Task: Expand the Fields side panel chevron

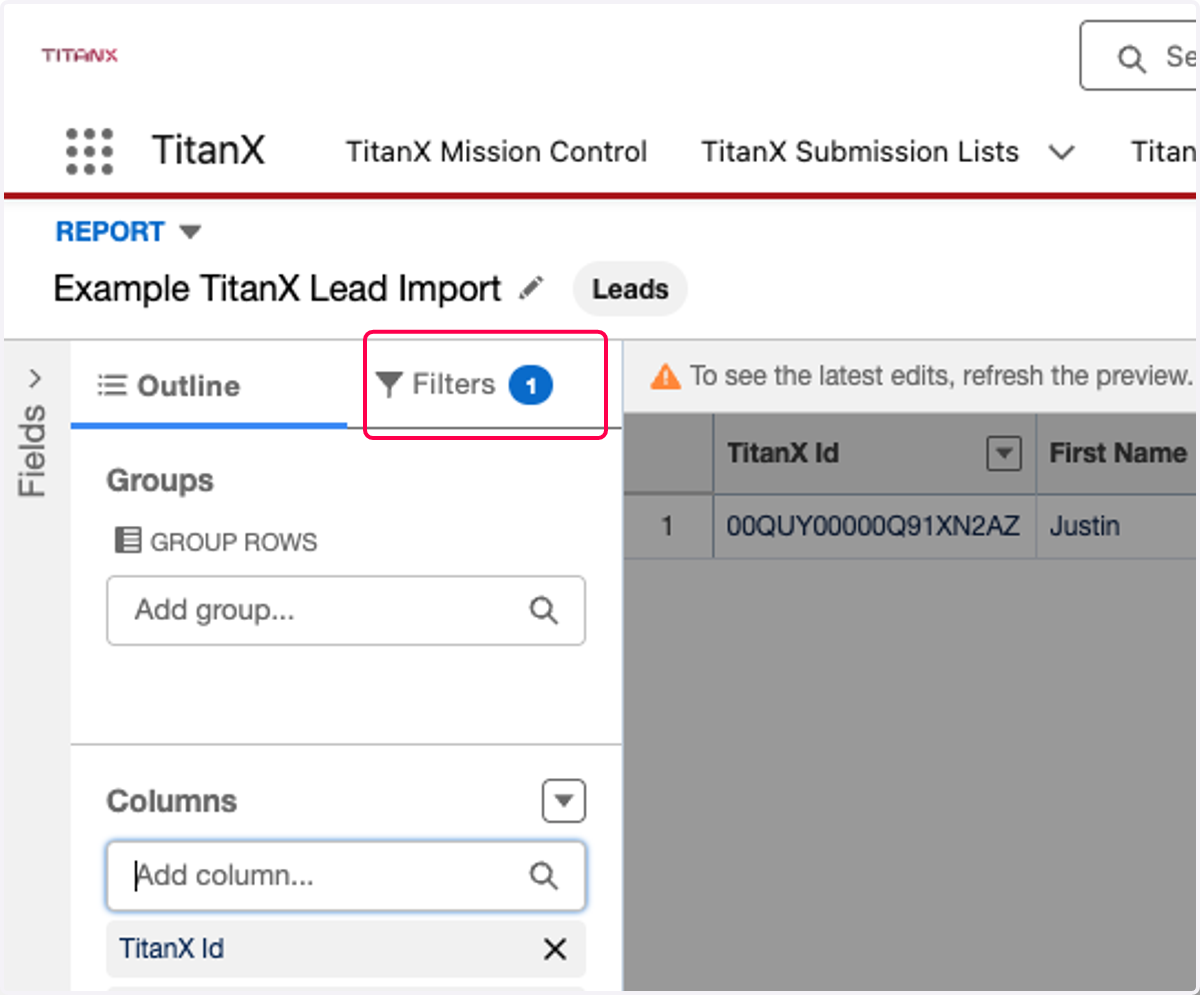Action: [36, 379]
